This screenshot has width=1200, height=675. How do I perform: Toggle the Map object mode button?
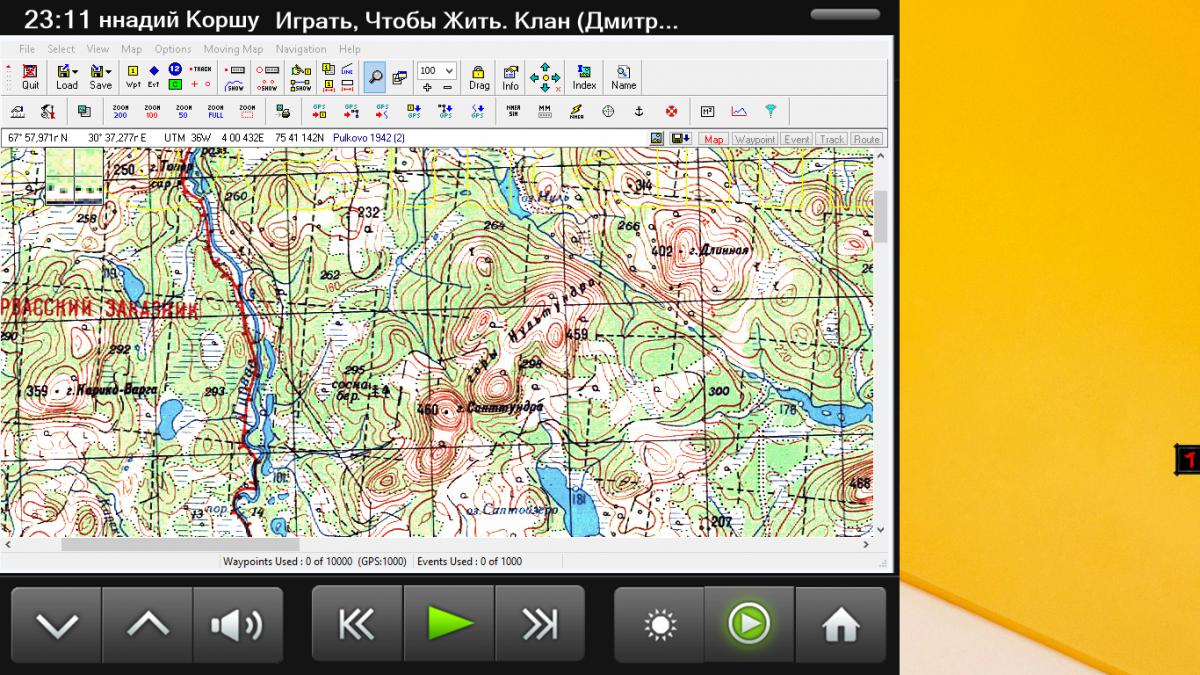pyautogui.click(x=713, y=140)
